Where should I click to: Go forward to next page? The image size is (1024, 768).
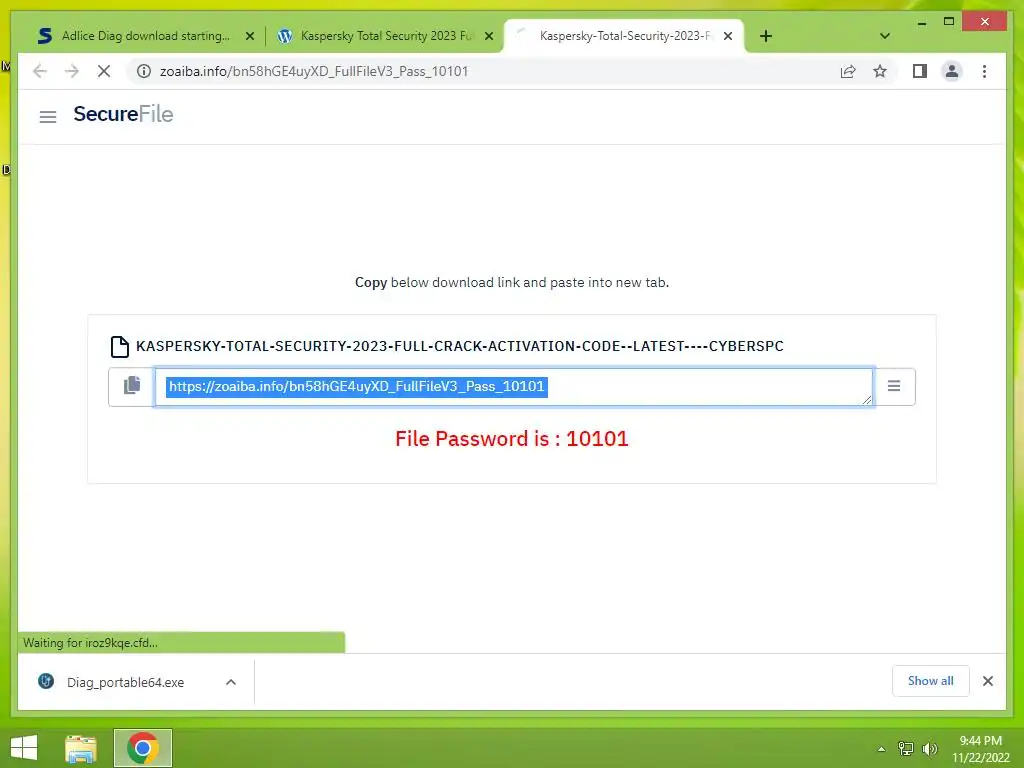[x=72, y=71]
